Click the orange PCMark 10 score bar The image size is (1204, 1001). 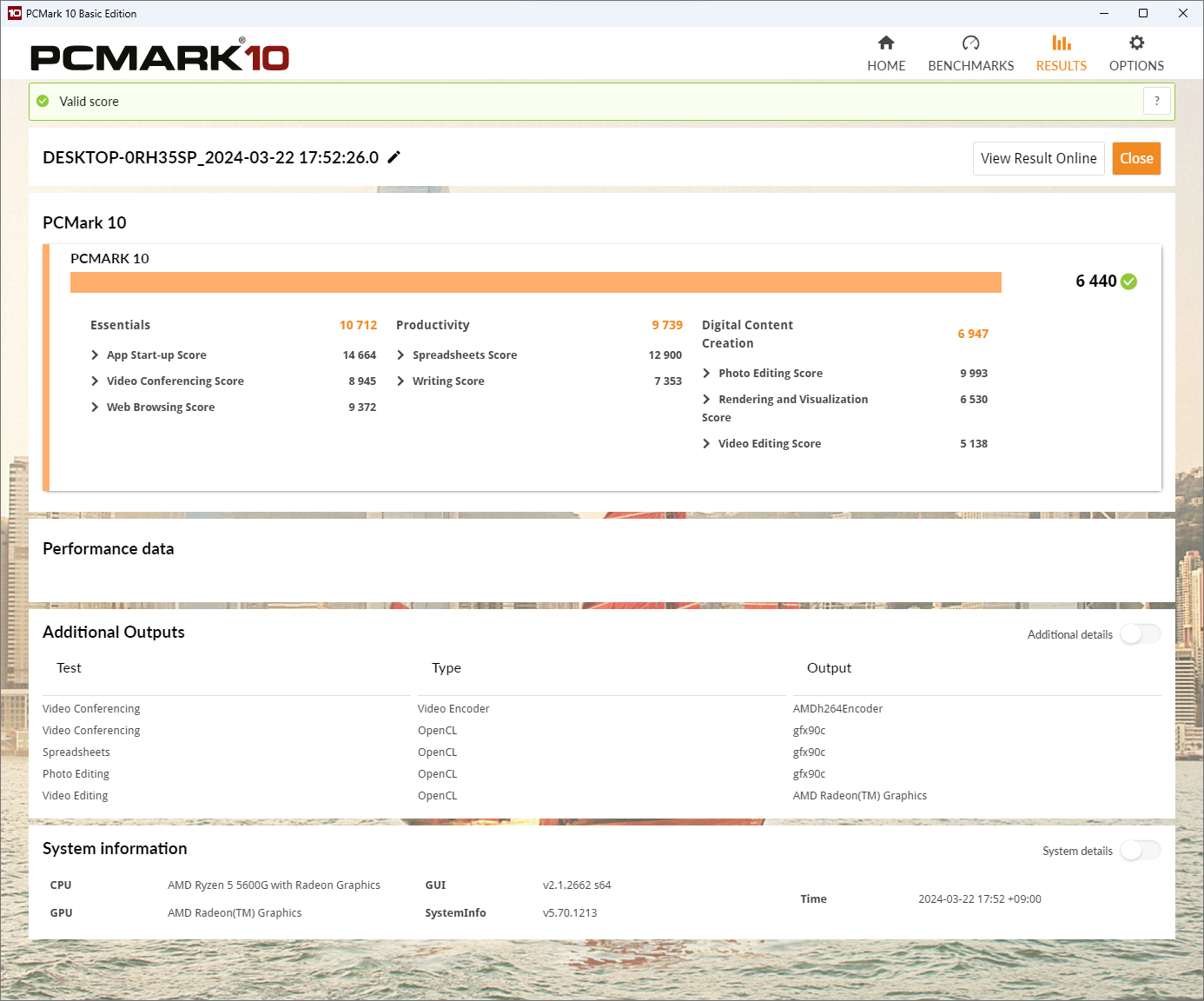535,282
